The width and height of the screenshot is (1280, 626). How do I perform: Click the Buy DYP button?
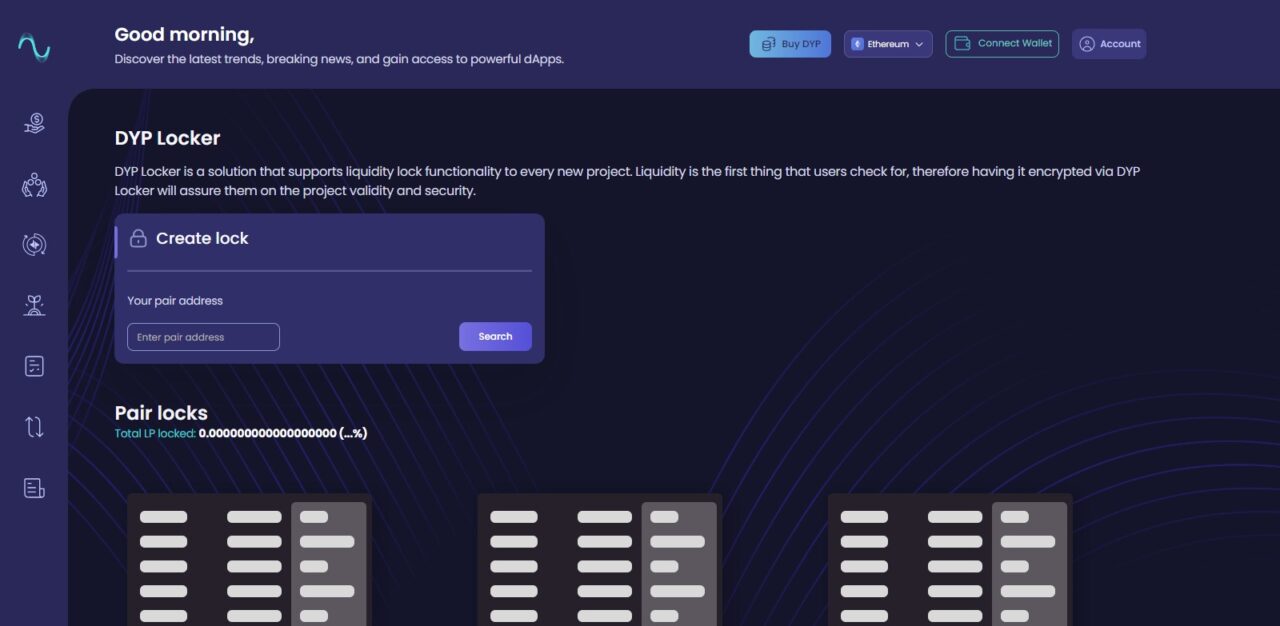[790, 44]
